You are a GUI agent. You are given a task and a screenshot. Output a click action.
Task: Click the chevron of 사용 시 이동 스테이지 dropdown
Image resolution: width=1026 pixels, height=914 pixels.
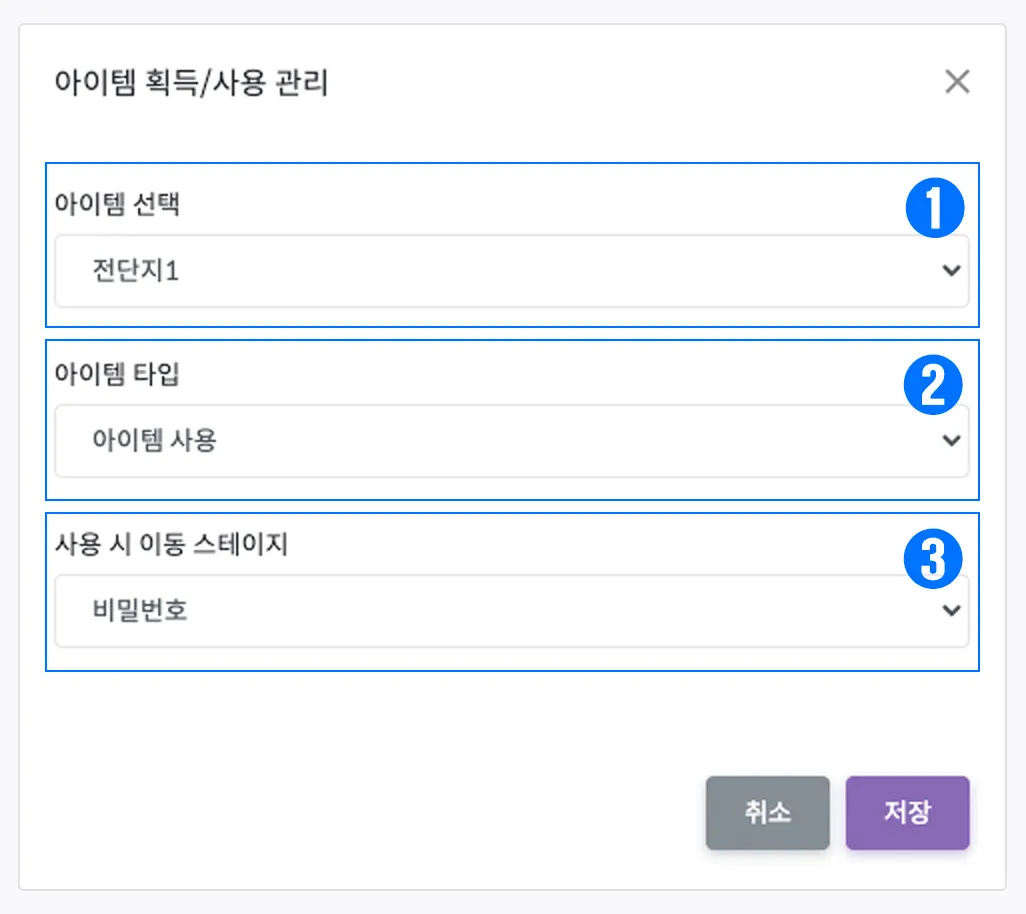point(951,611)
